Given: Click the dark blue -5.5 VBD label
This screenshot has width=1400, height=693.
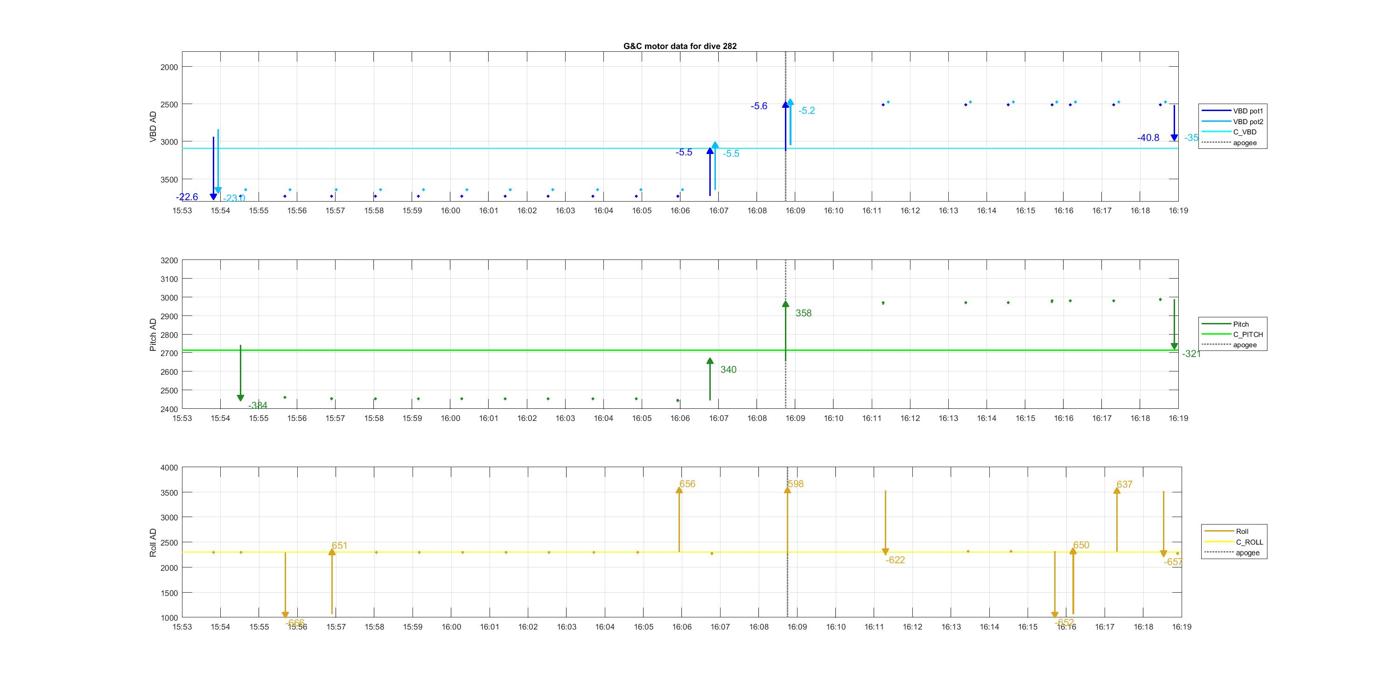Looking at the screenshot, I should (x=684, y=152).
